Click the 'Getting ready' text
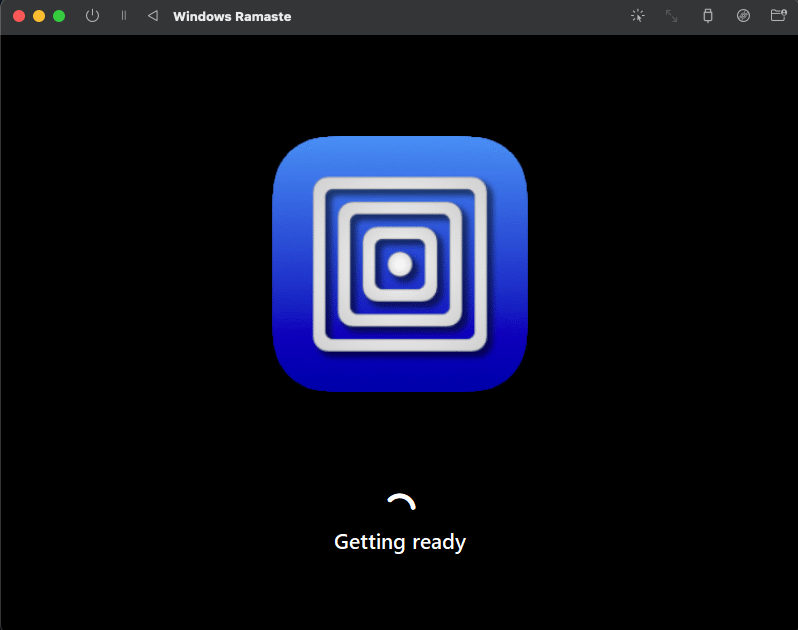 (400, 542)
